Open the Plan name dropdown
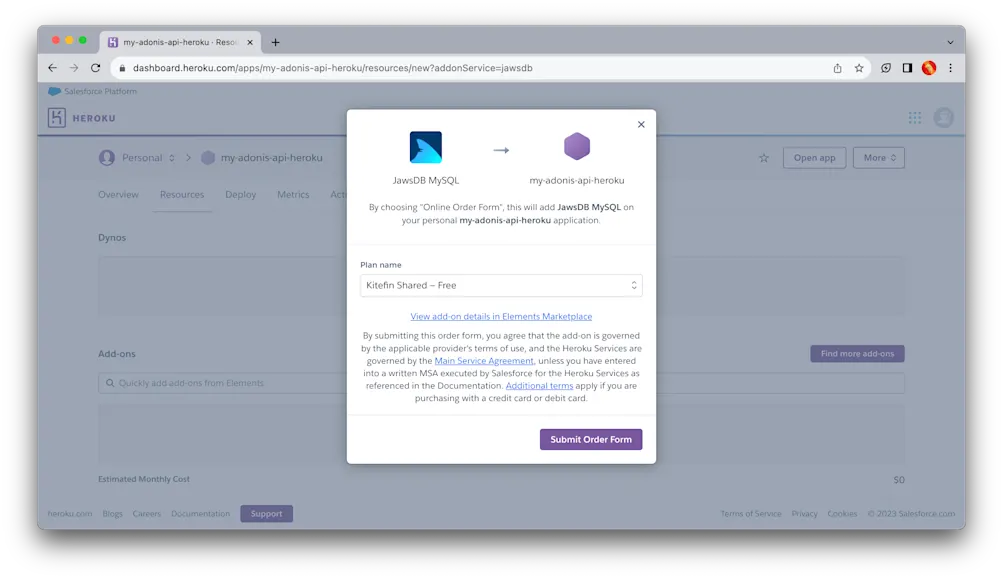The image size is (1003, 579). click(x=501, y=285)
